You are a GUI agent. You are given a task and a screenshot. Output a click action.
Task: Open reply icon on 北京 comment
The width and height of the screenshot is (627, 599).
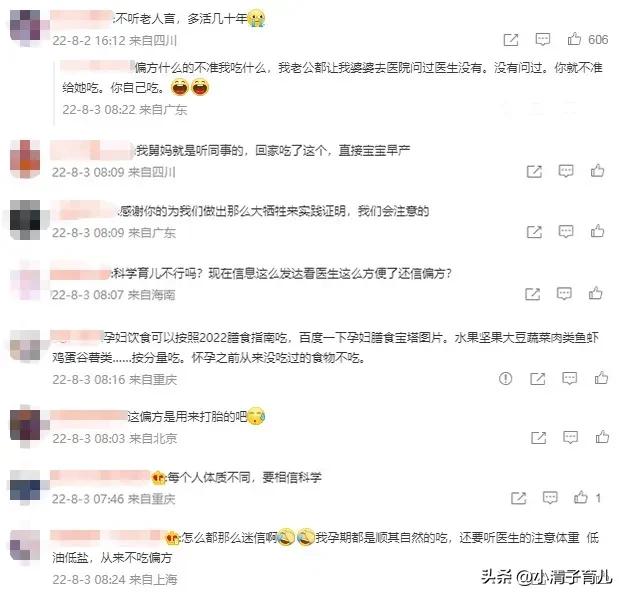[570, 437]
